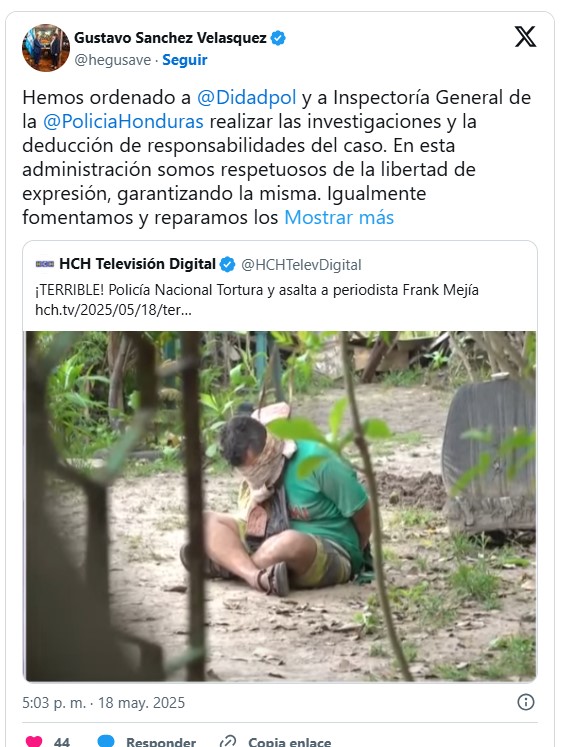Viewport: 577px width, 747px height.
Task: Open the @HCHTelevDigital handle
Action: [301, 265]
